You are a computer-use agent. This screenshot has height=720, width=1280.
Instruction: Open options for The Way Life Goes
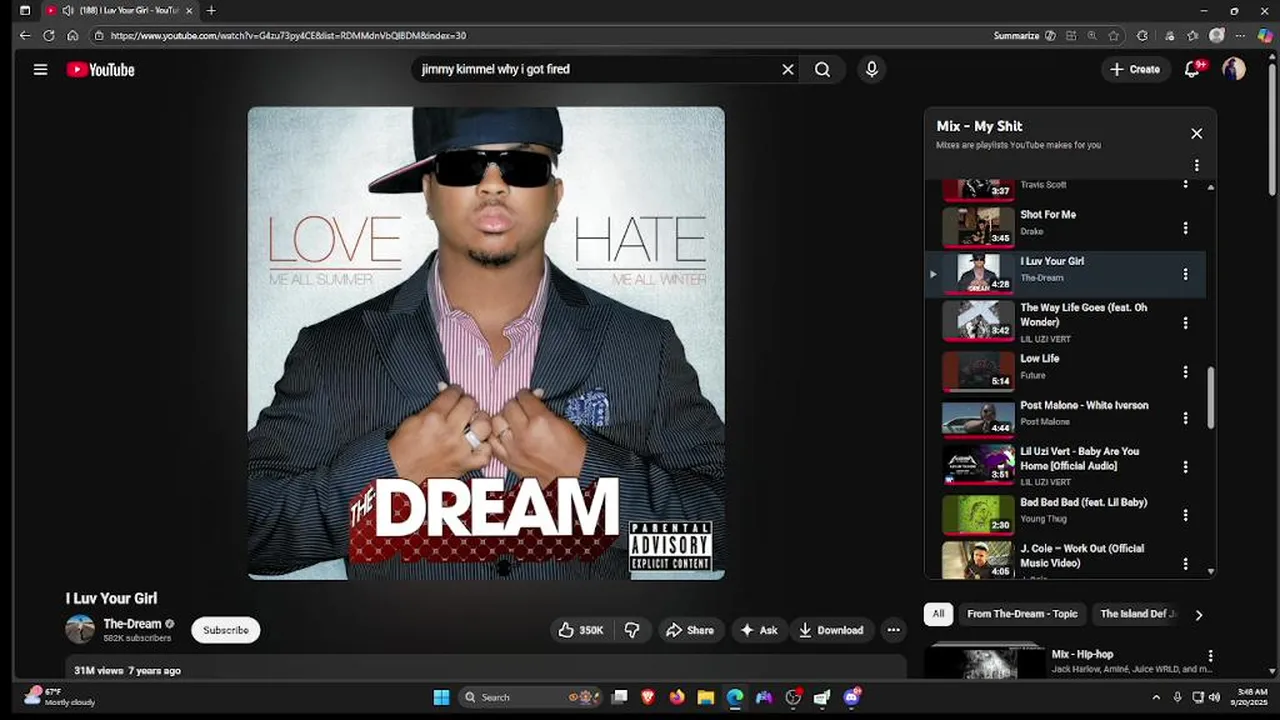pos(1185,323)
